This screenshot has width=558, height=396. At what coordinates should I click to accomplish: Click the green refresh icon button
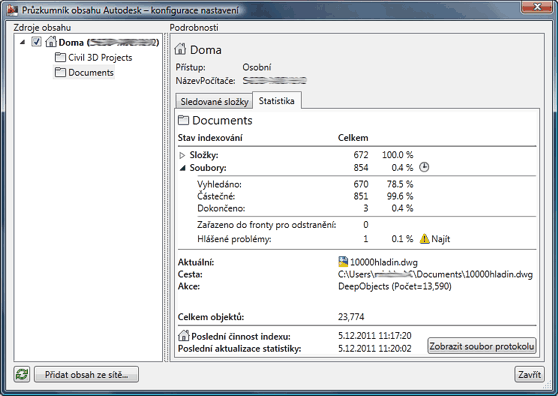pos(22,374)
